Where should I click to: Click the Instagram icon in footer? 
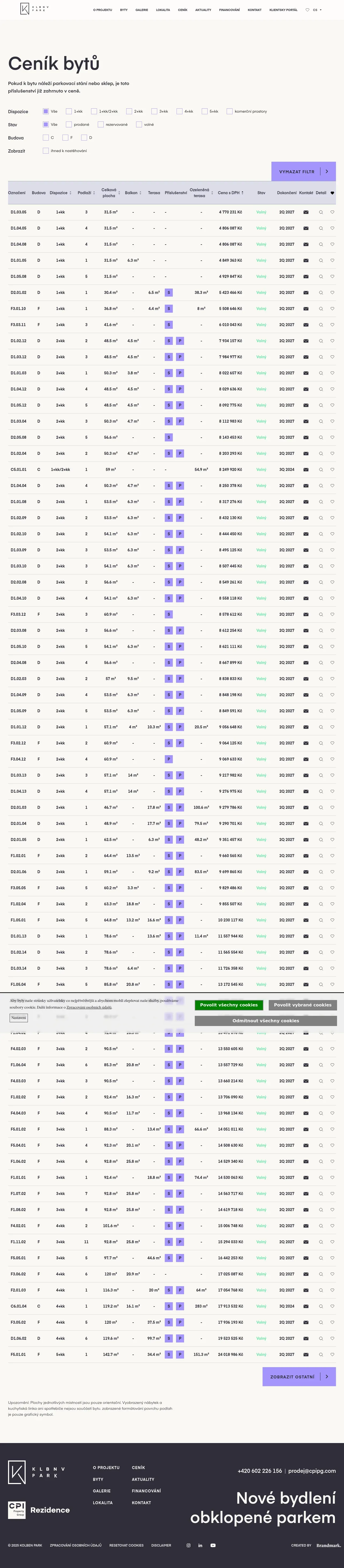188,1545
